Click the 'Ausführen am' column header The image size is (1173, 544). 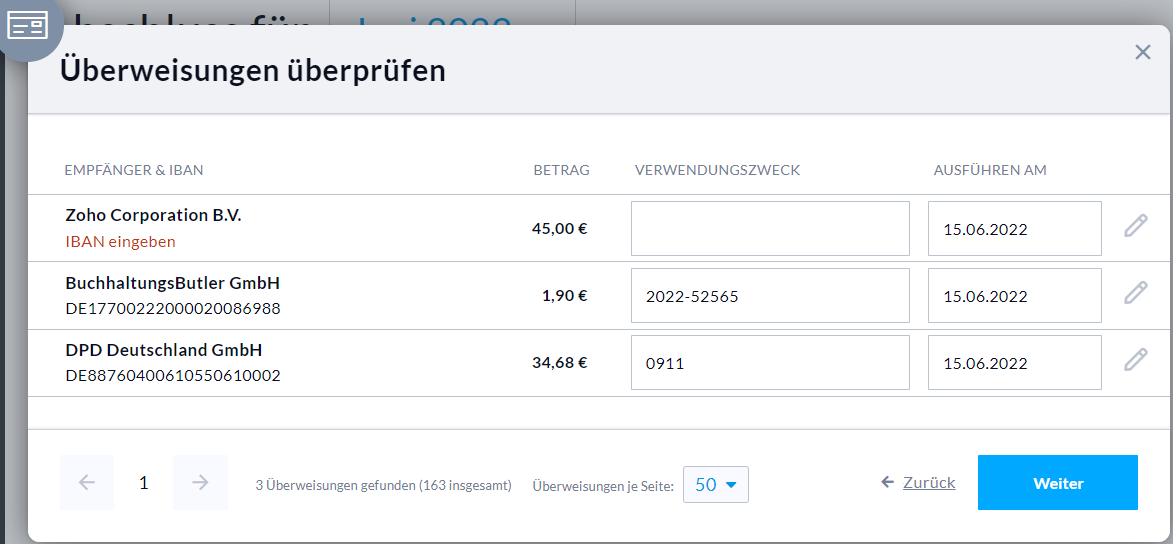[x=990, y=171]
